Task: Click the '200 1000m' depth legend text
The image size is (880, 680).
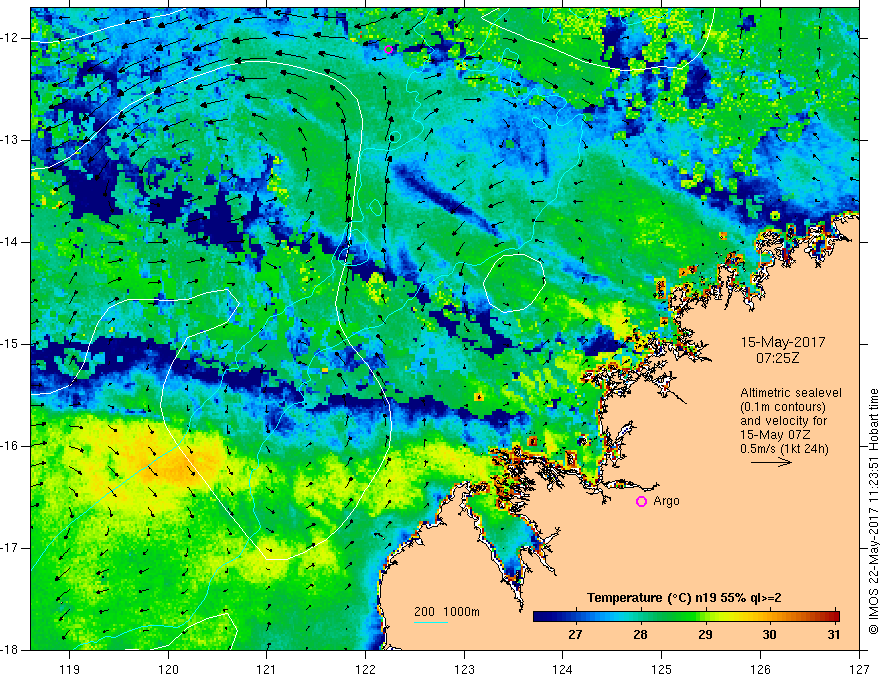Action: tap(447, 612)
